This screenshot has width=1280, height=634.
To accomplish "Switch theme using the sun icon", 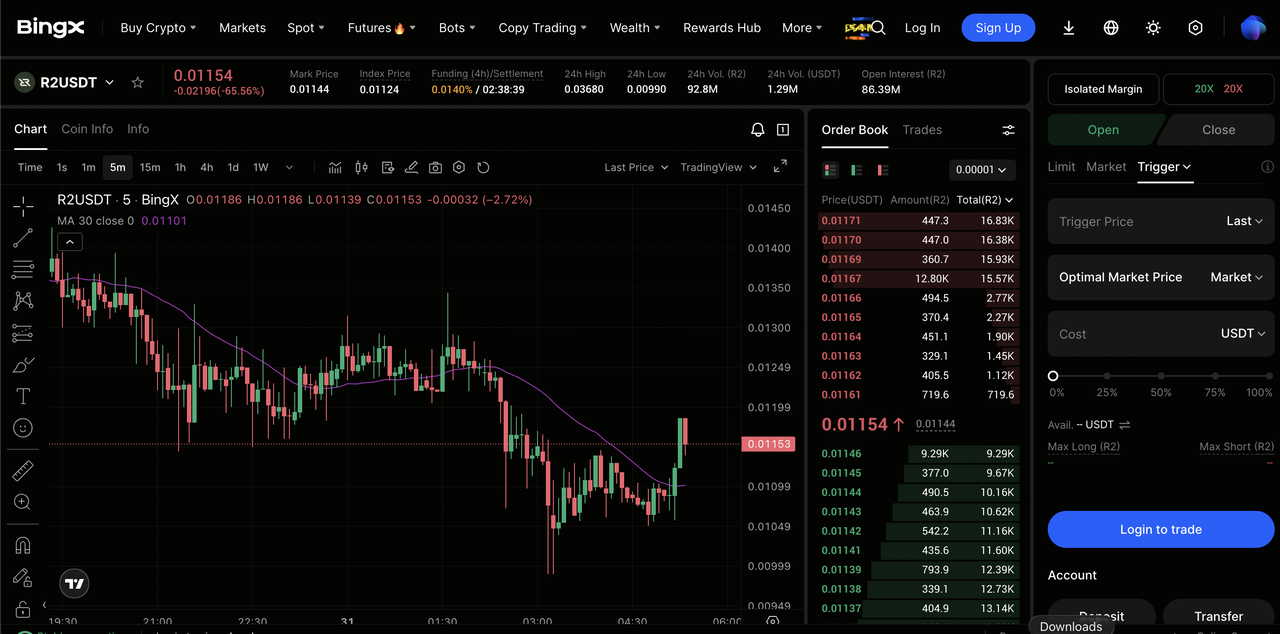I will click(x=1153, y=28).
